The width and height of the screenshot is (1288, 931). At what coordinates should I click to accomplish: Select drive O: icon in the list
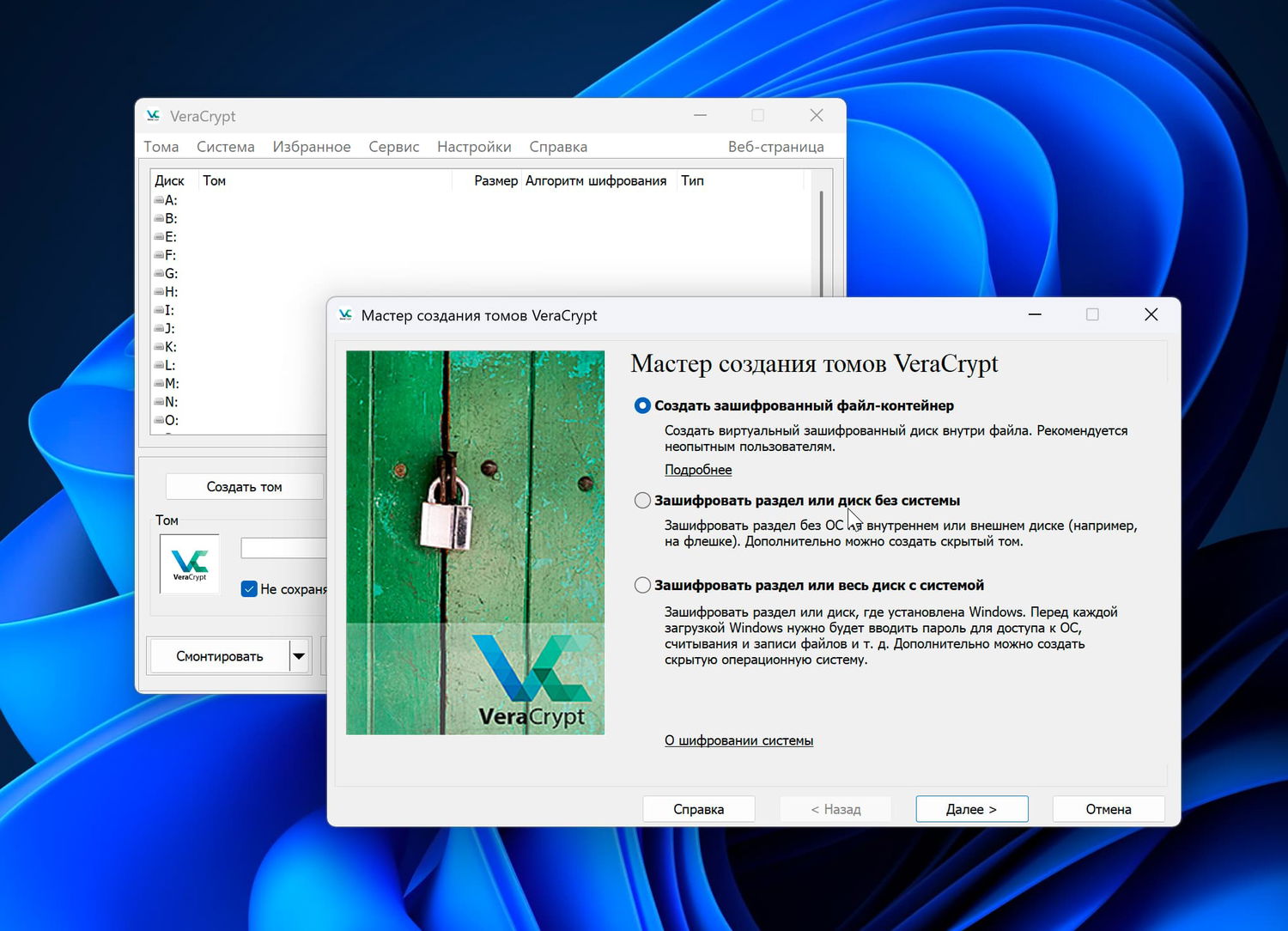tap(159, 420)
